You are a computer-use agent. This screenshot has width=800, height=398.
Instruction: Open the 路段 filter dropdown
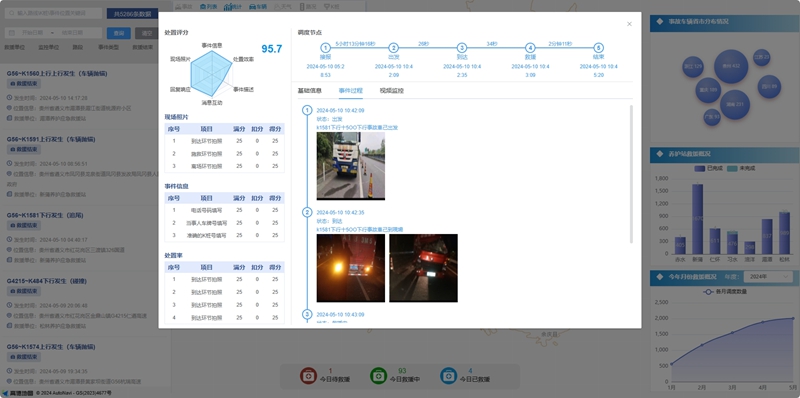coord(78,47)
